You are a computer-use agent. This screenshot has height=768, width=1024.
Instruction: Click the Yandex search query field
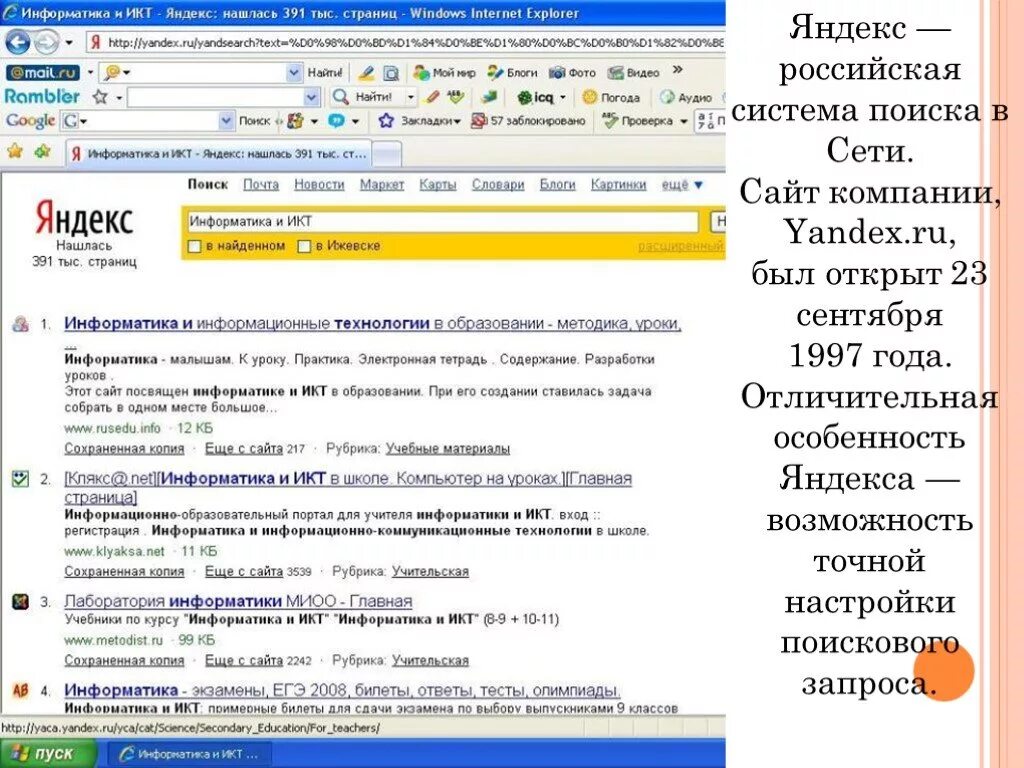point(442,222)
